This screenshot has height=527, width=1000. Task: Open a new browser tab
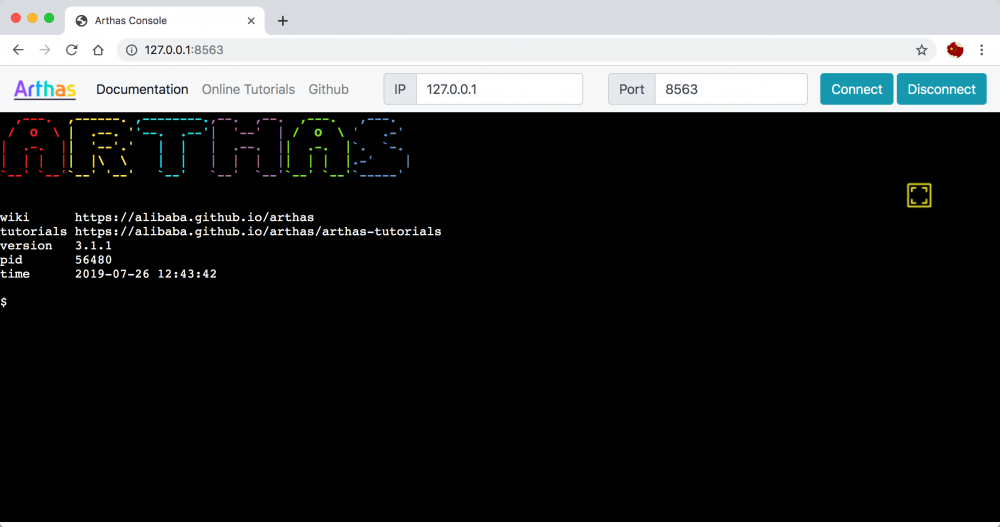[x=283, y=21]
